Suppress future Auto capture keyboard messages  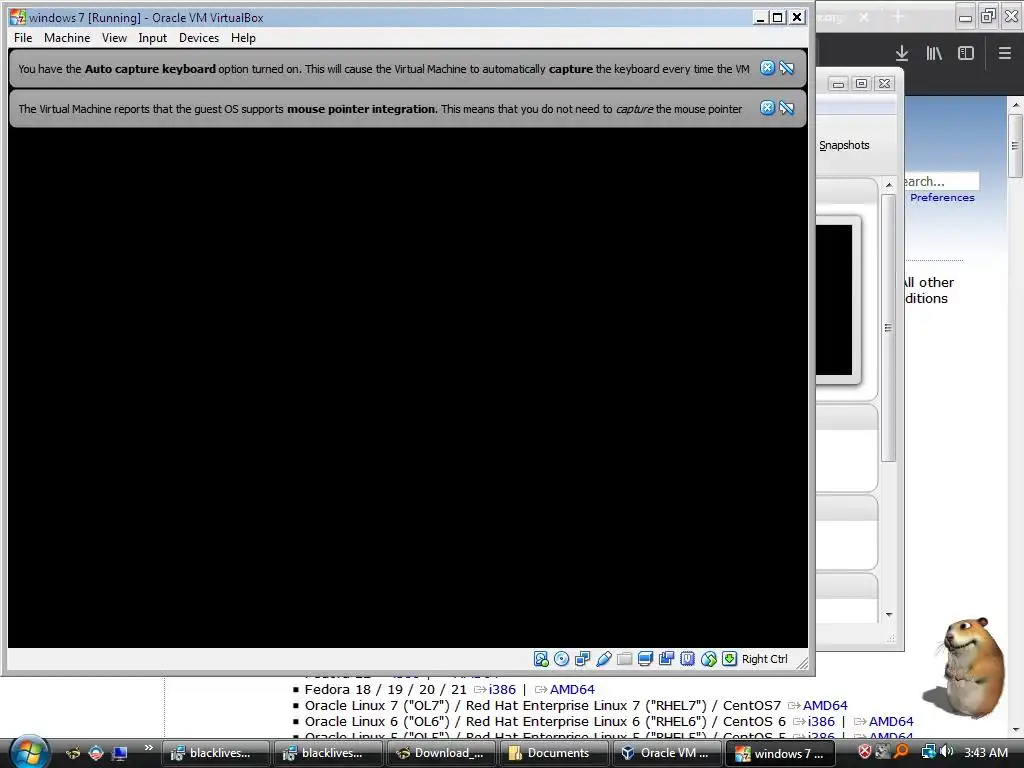pos(787,68)
